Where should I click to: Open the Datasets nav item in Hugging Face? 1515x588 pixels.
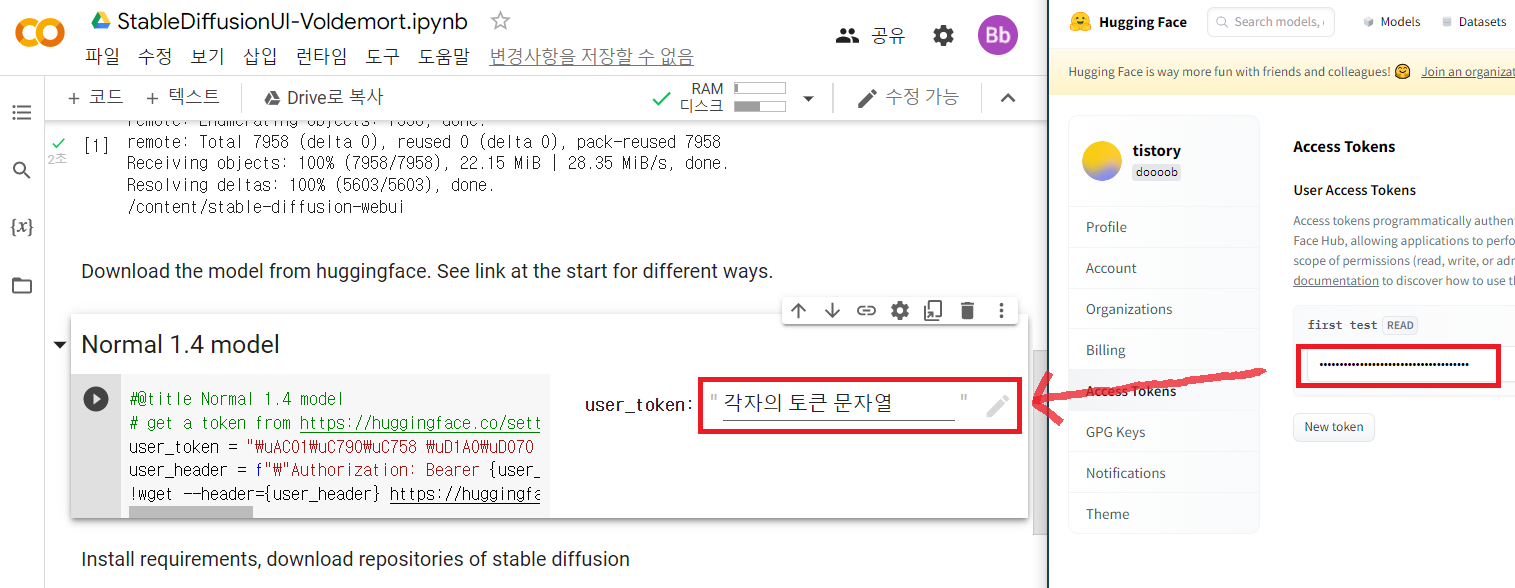pos(1474,21)
